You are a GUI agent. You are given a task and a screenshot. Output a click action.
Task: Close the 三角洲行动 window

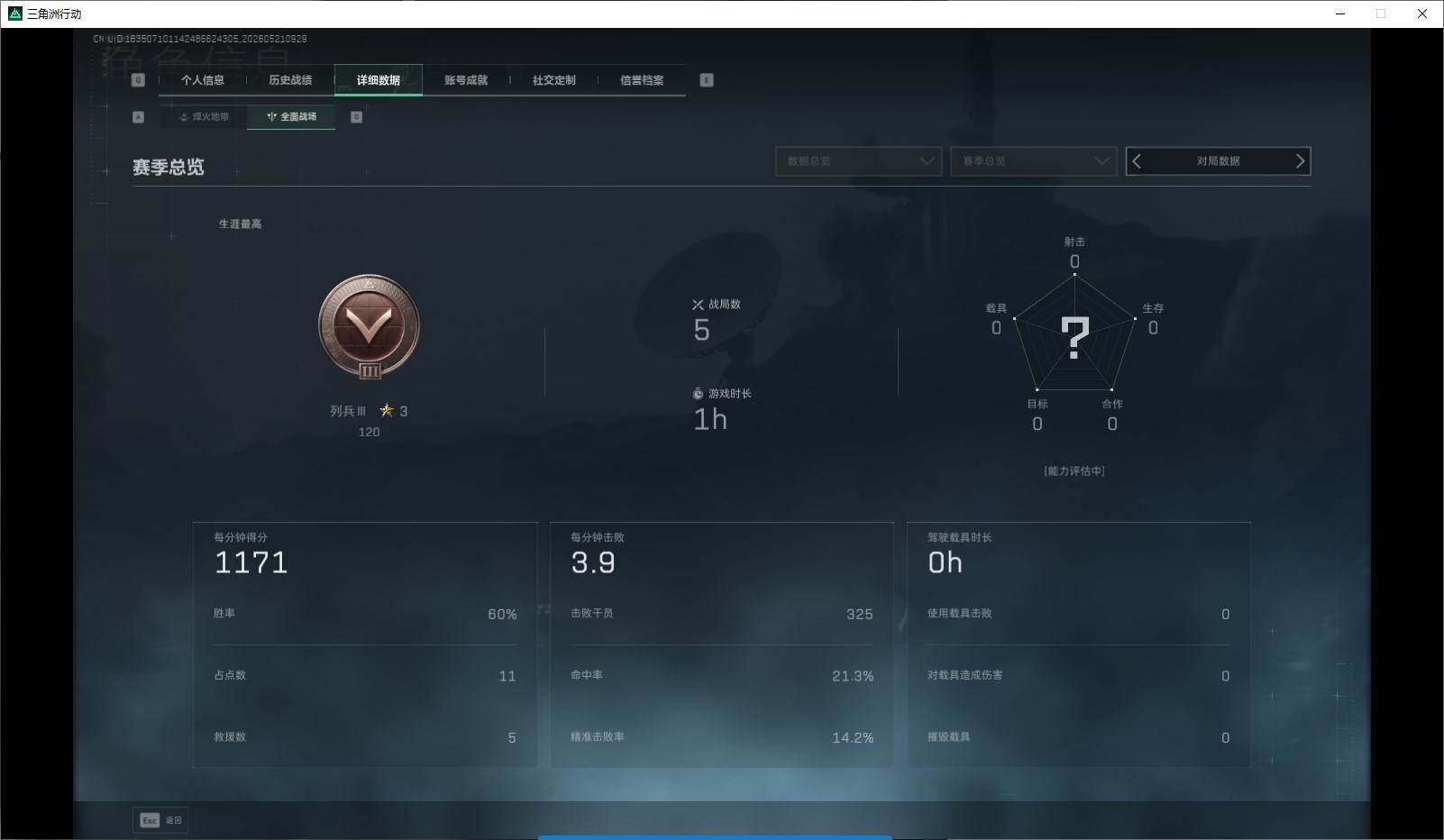tap(1422, 14)
